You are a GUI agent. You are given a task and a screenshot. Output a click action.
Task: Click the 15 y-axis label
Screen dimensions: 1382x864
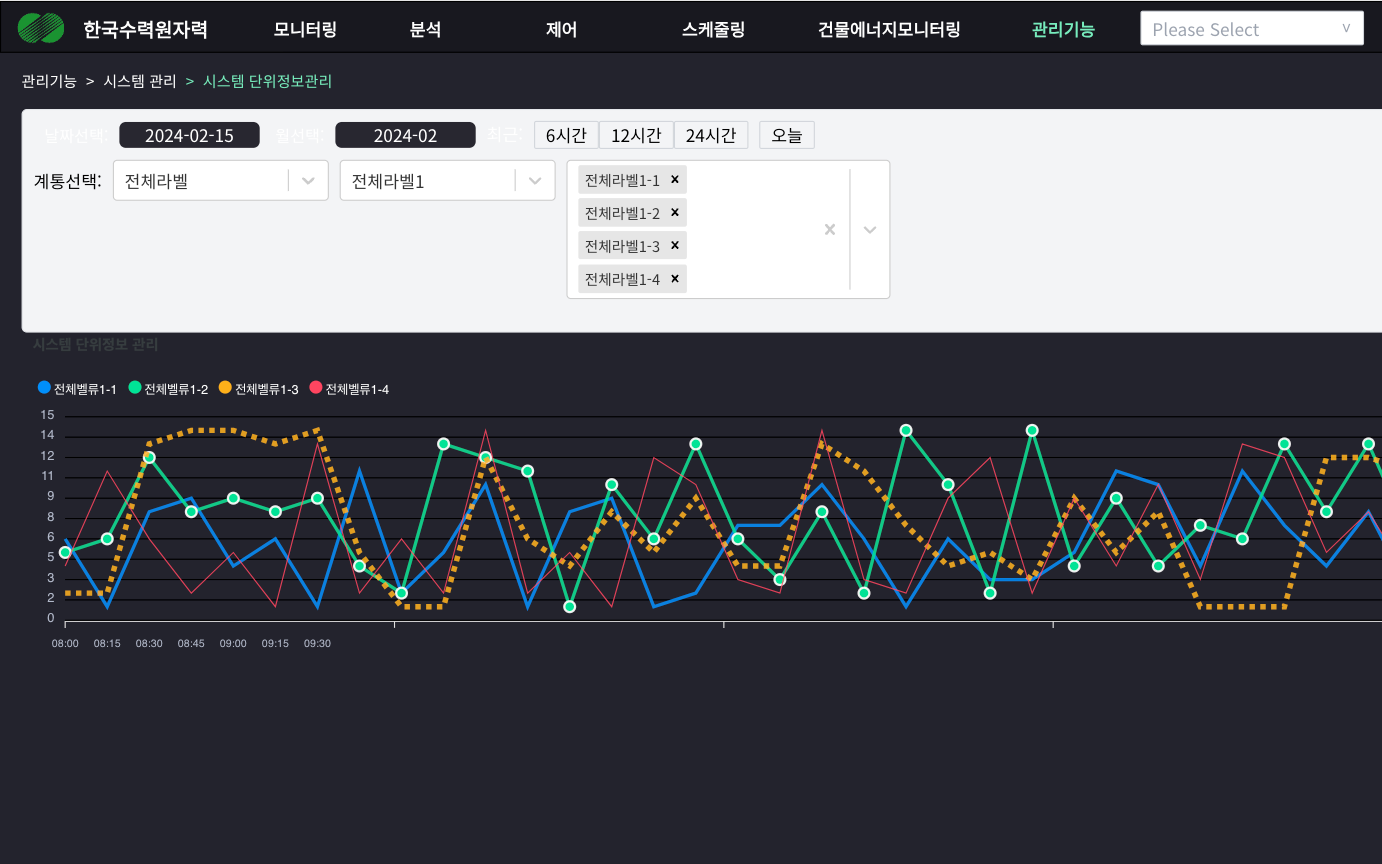pyautogui.click(x=47, y=415)
